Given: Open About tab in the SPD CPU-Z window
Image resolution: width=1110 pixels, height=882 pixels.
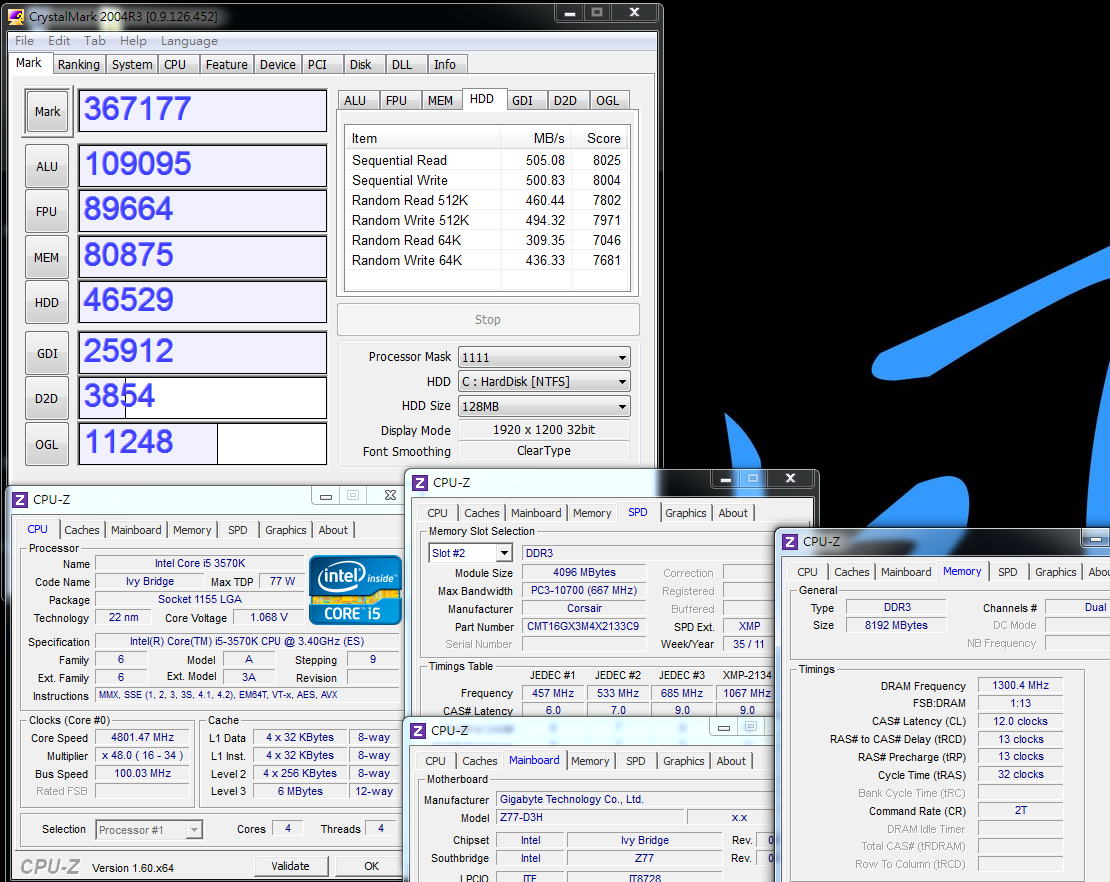Looking at the screenshot, I should pos(733,512).
